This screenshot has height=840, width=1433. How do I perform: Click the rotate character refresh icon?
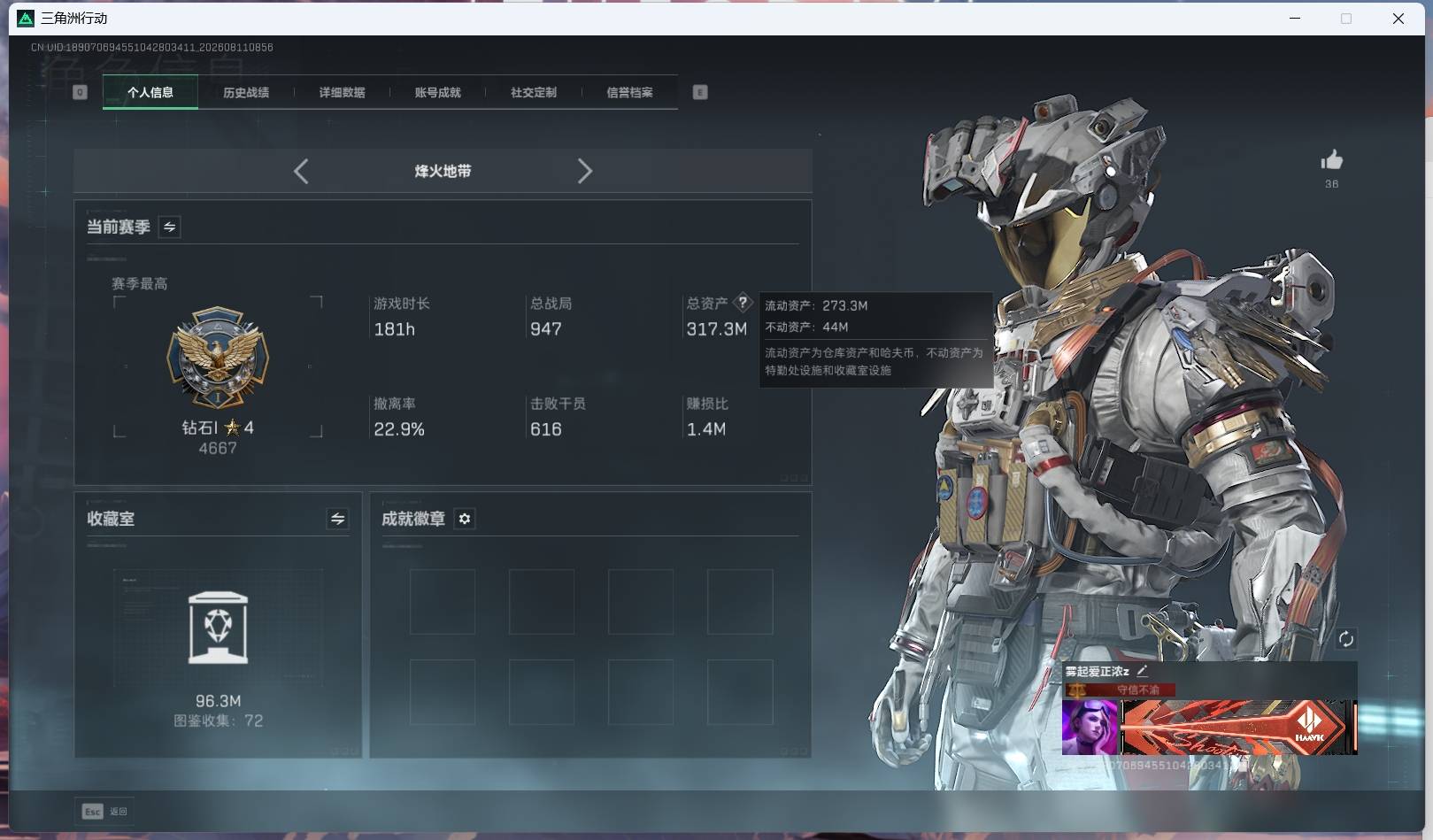click(1346, 639)
